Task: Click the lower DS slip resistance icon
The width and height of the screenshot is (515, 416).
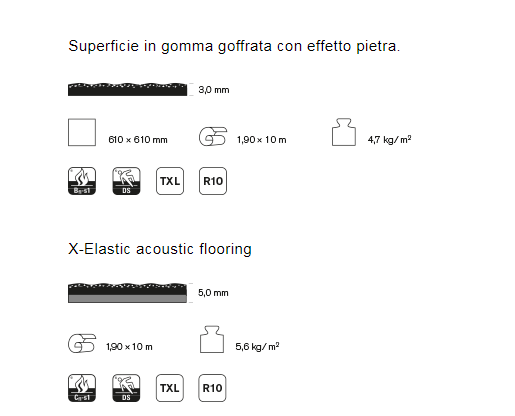Action: pyautogui.click(x=126, y=388)
